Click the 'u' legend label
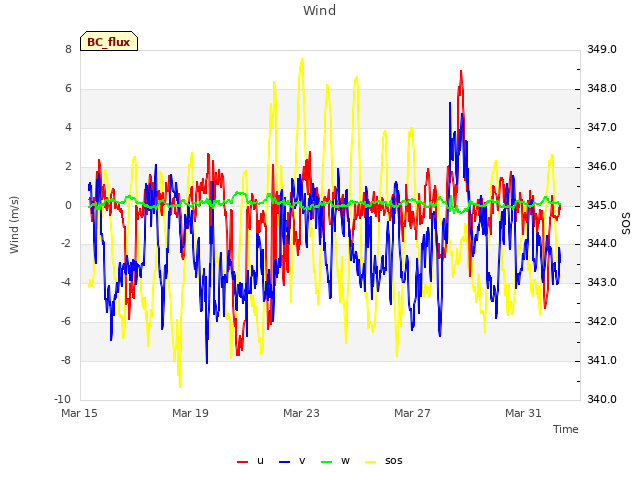Screen dimensions: 640x480 coord(260,461)
